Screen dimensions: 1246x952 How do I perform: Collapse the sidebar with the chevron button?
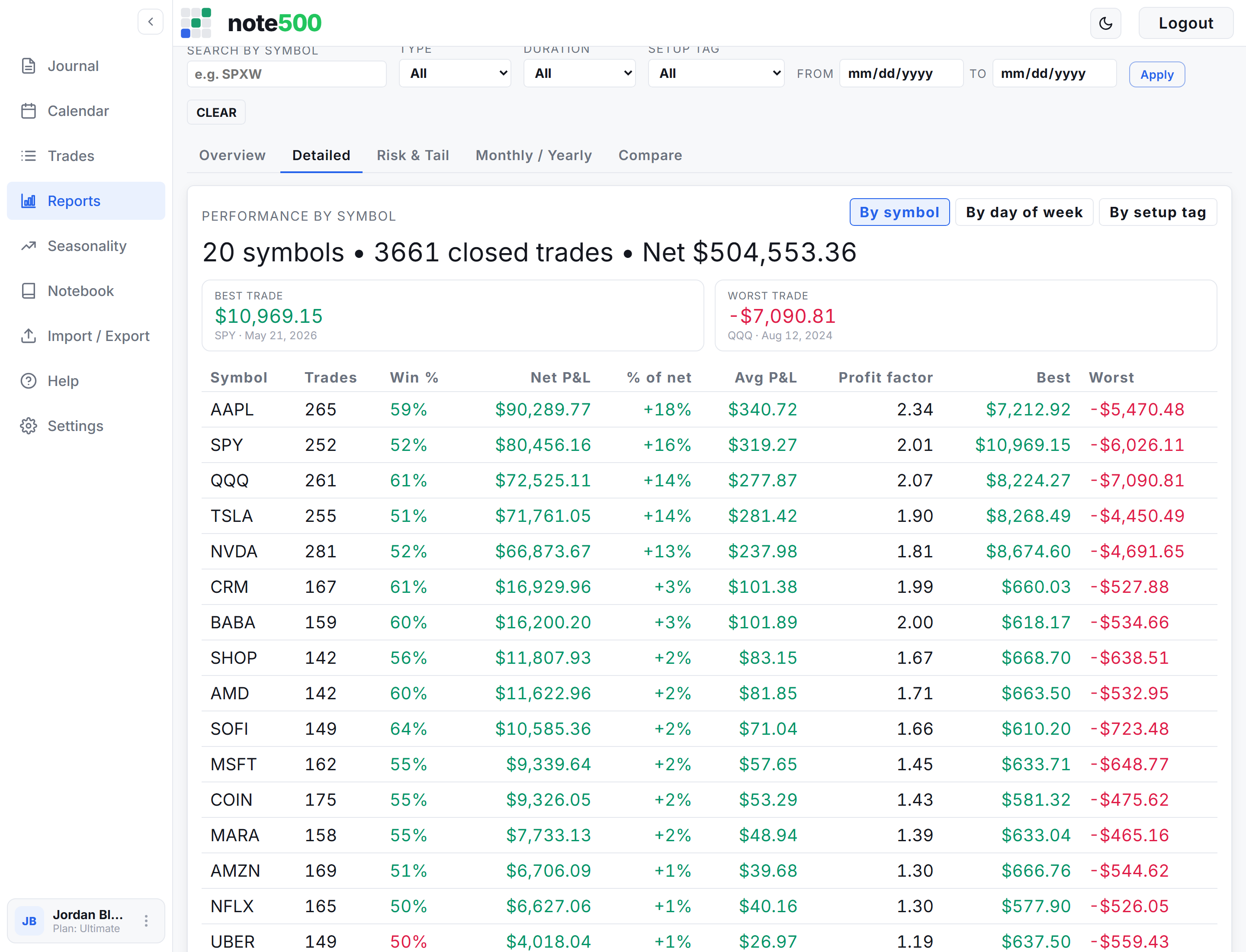point(150,22)
